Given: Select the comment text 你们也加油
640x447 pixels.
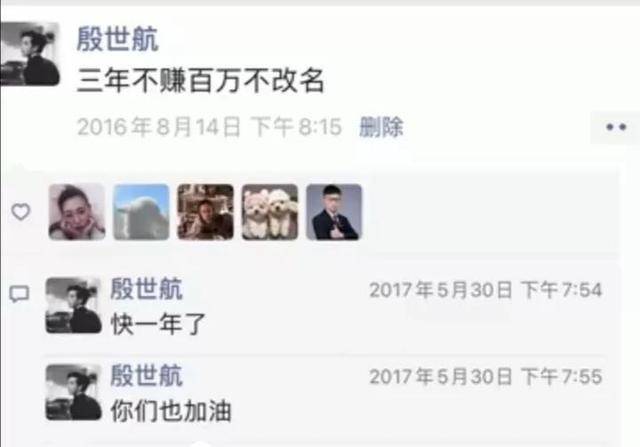Looking at the screenshot, I should coord(171,411).
